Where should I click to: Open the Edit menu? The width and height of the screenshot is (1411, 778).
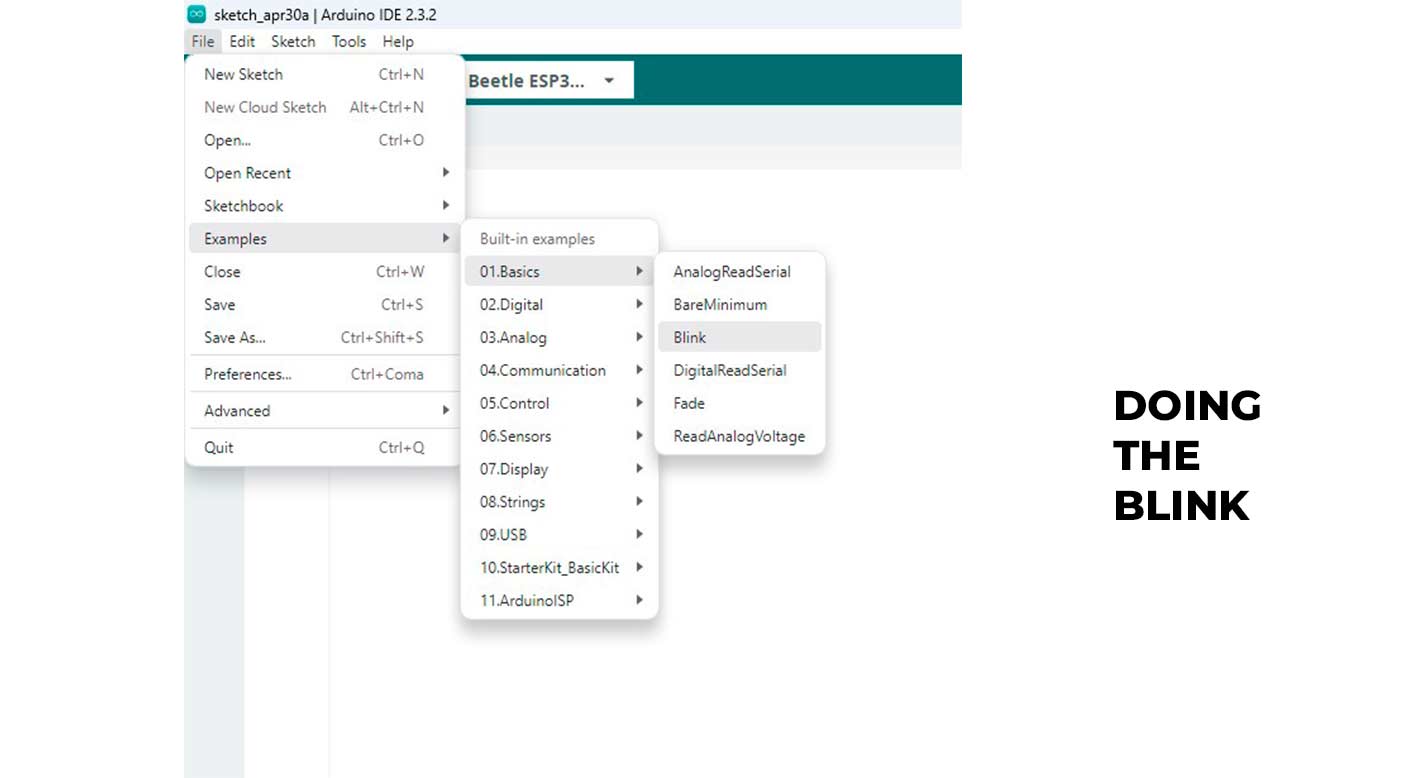242,41
